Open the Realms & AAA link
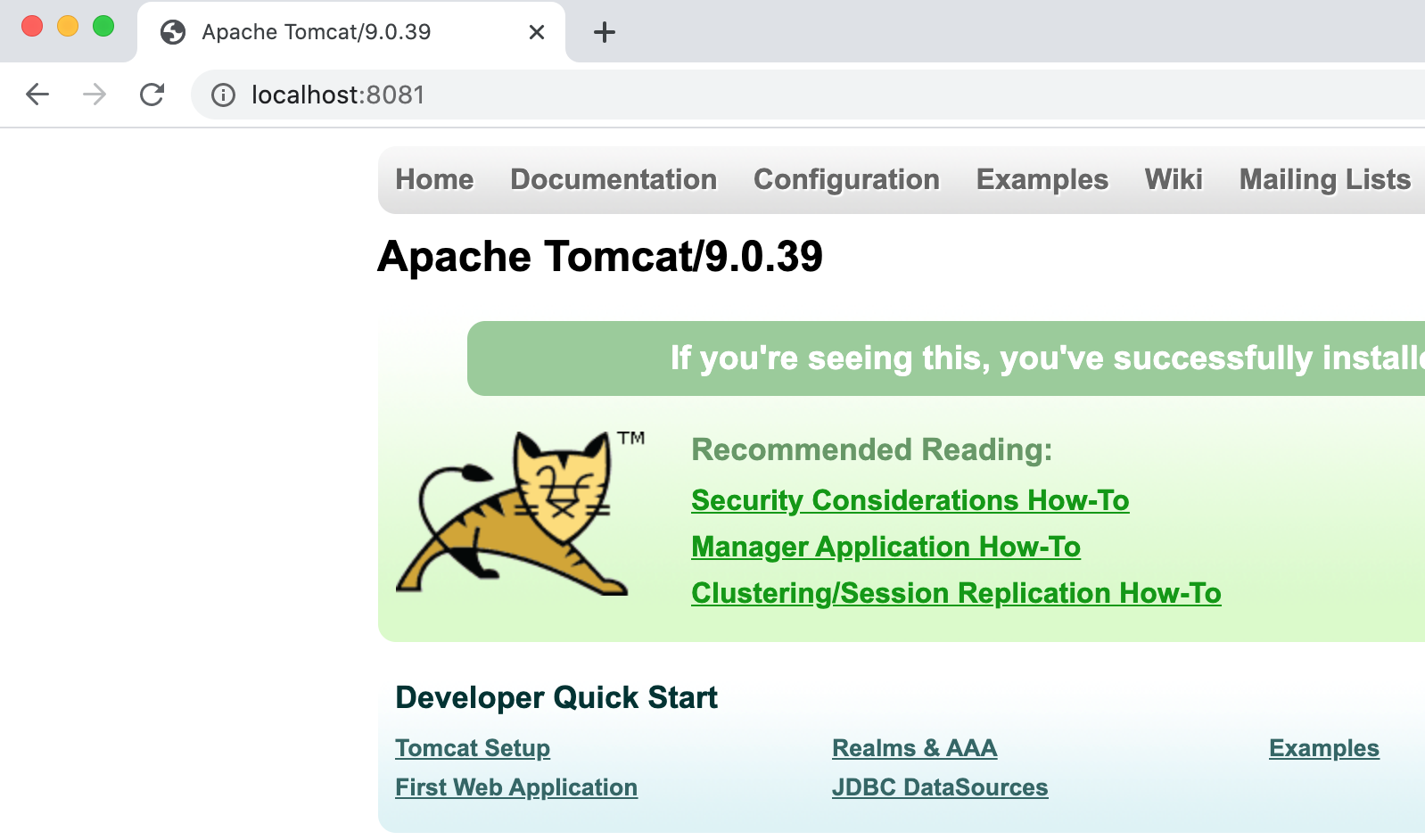Viewport: 1425px width, 840px height. (x=914, y=748)
